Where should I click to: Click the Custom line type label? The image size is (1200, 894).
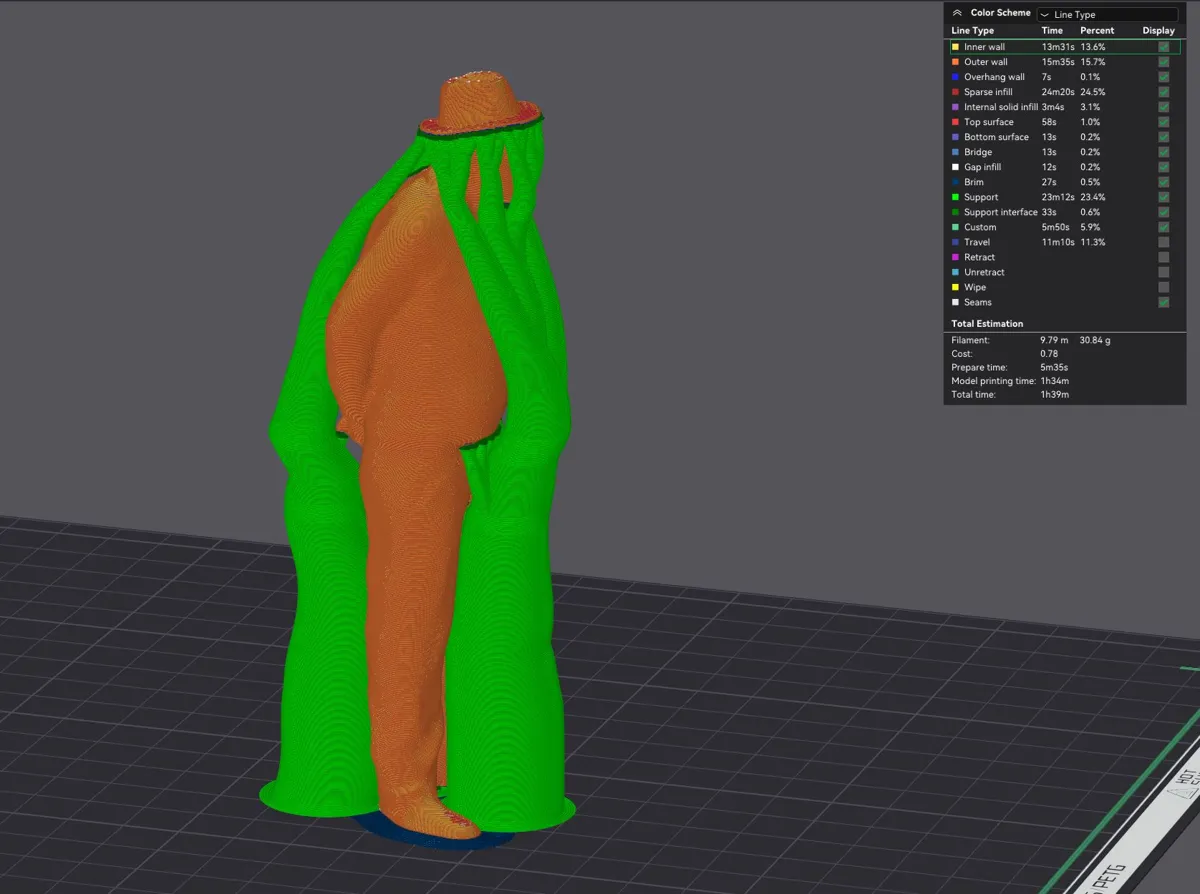(x=980, y=227)
